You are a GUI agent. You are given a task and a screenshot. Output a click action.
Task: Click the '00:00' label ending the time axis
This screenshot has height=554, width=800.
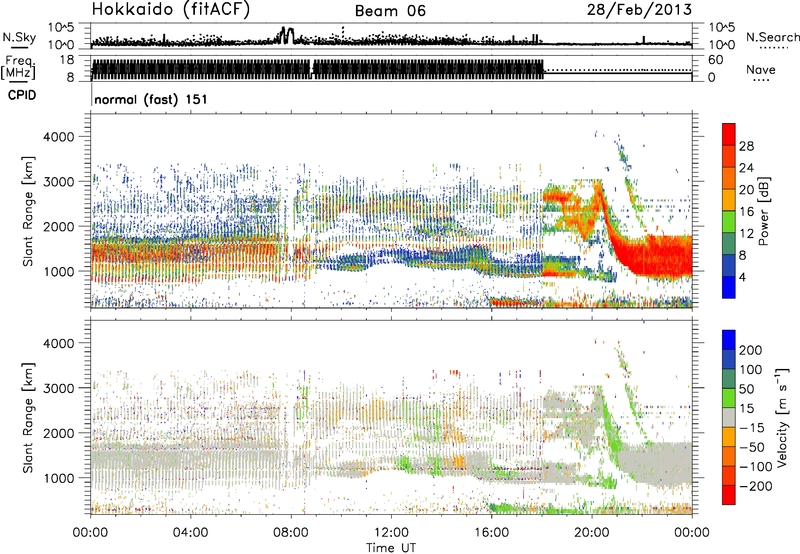tap(692, 533)
